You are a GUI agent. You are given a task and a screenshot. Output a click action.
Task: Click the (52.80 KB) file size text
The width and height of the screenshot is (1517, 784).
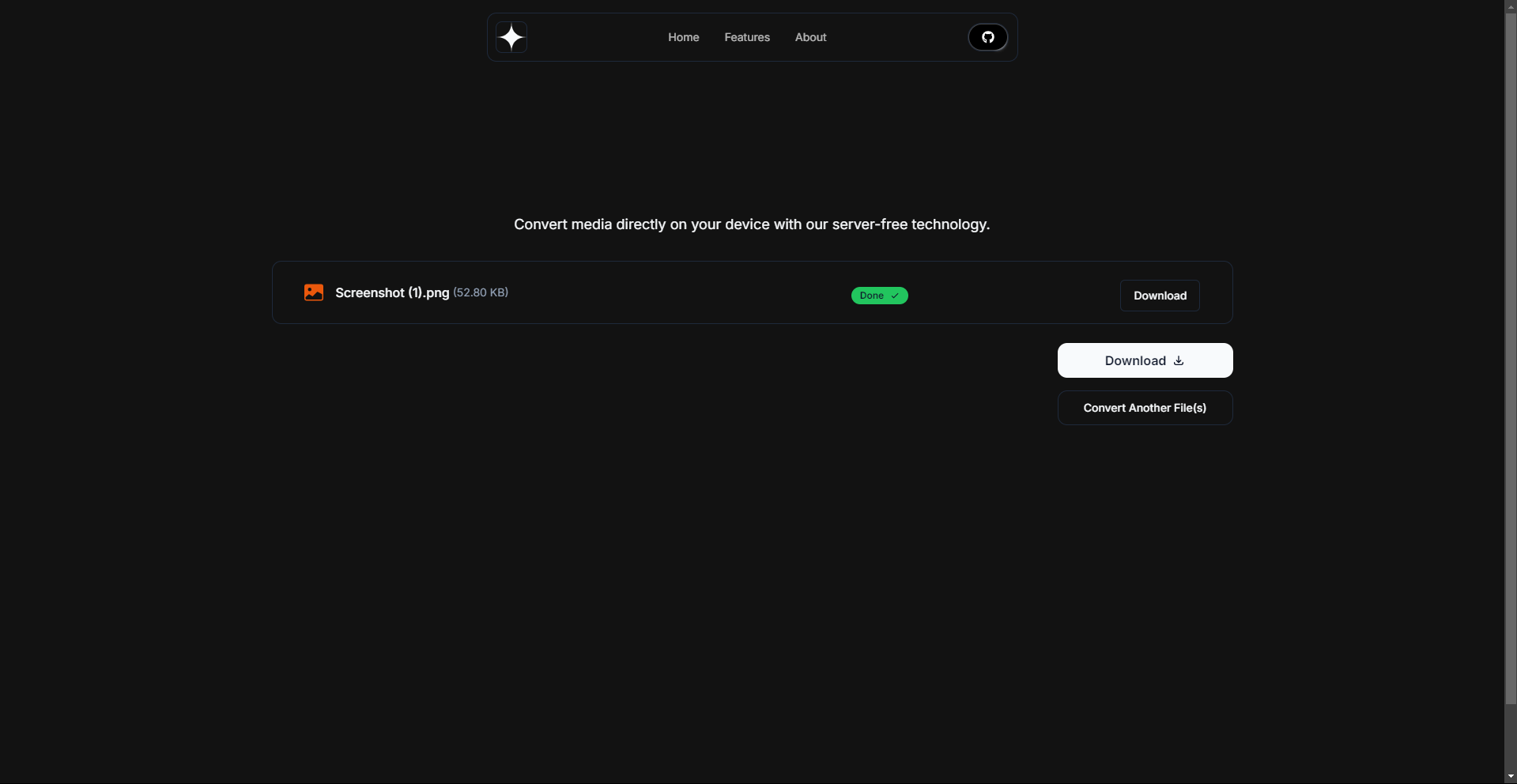click(x=481, y=292)
